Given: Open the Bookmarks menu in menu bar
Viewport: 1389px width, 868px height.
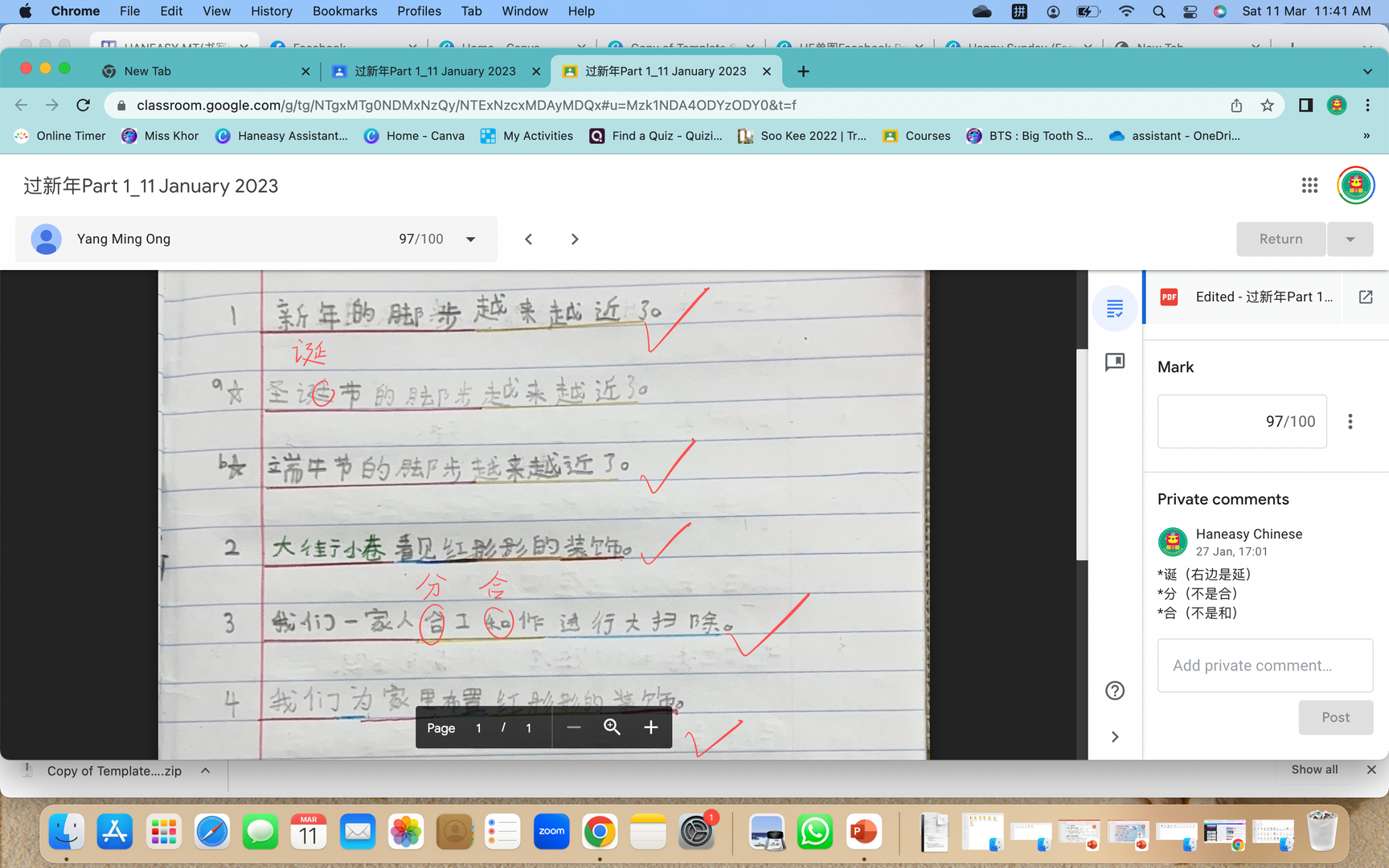Looking at the screenshot, I should 344,11.
